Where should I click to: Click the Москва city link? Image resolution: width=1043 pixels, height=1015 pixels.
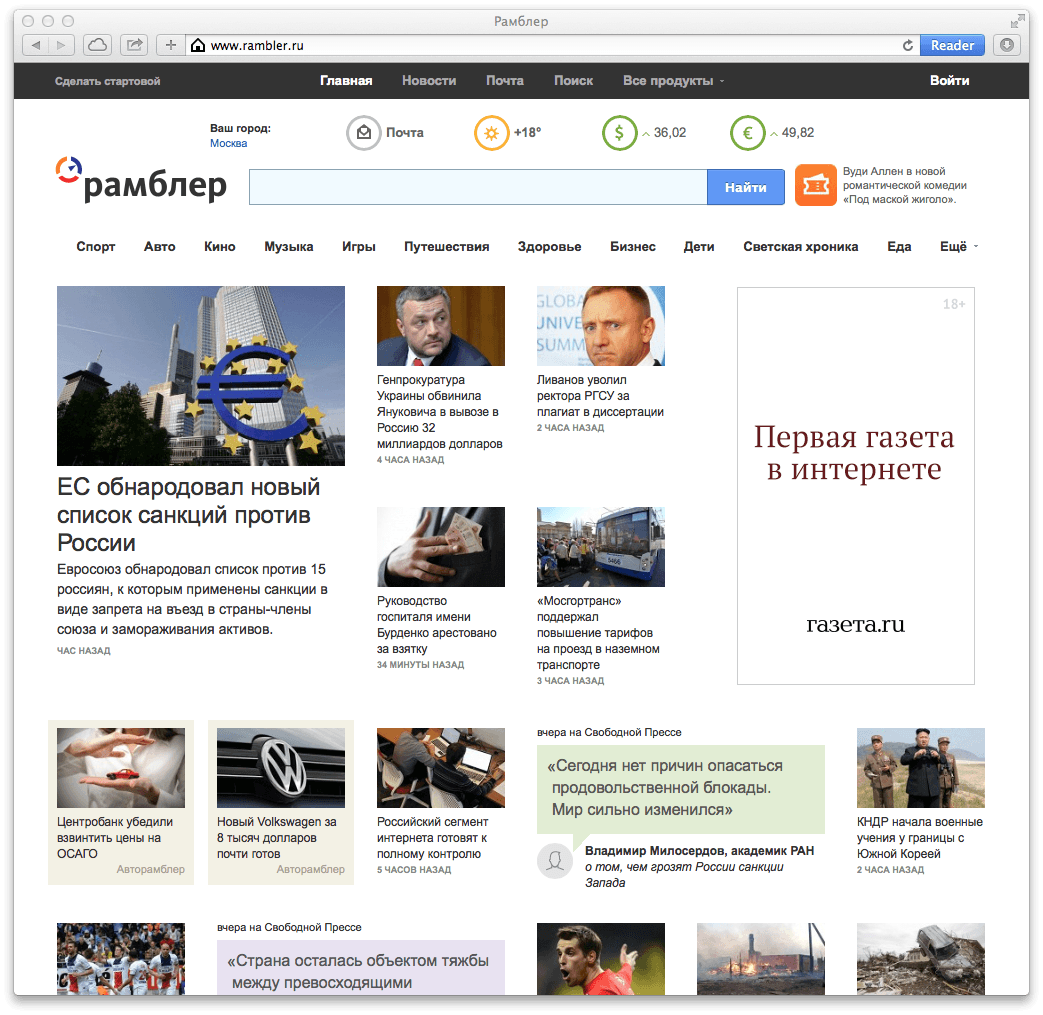(228, 143)
